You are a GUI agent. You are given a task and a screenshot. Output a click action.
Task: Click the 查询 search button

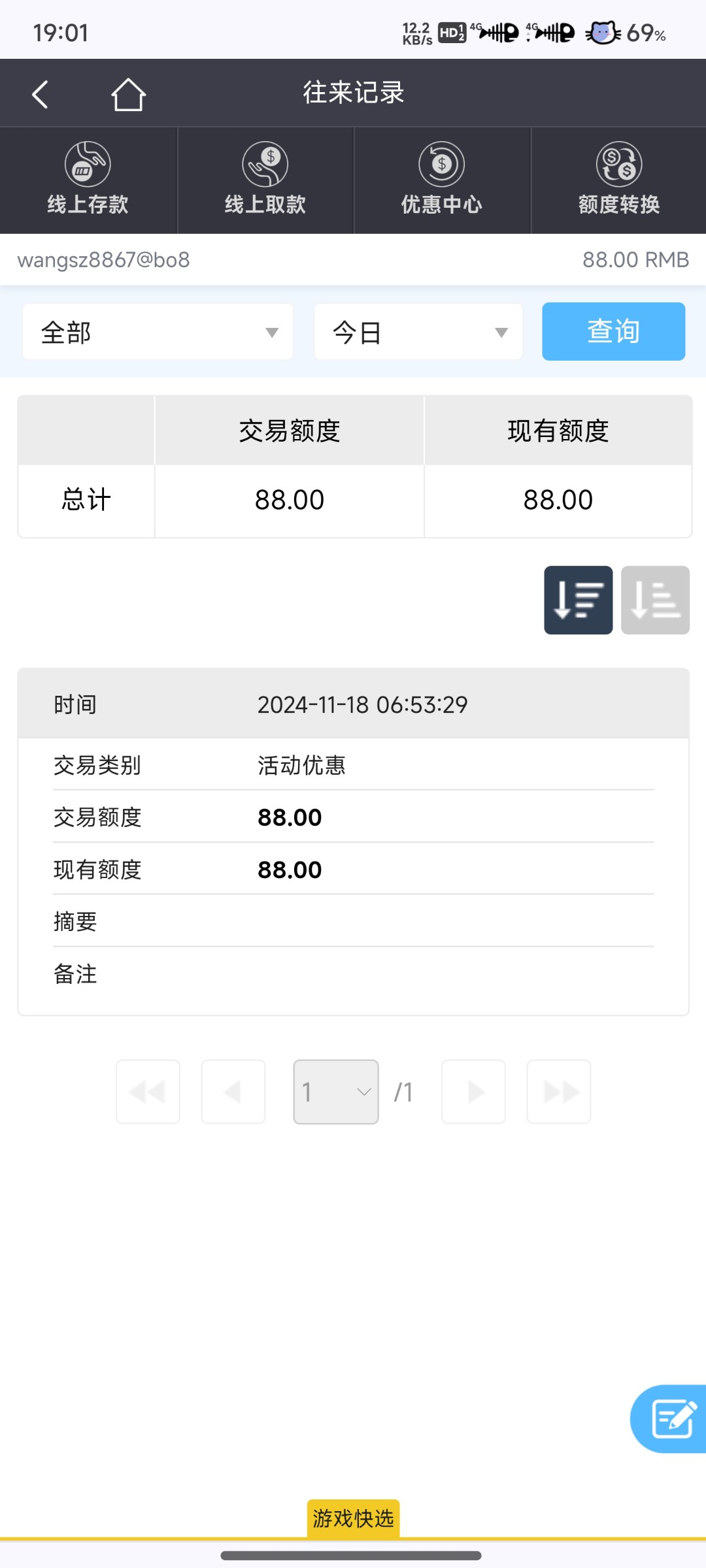[613, 331]
